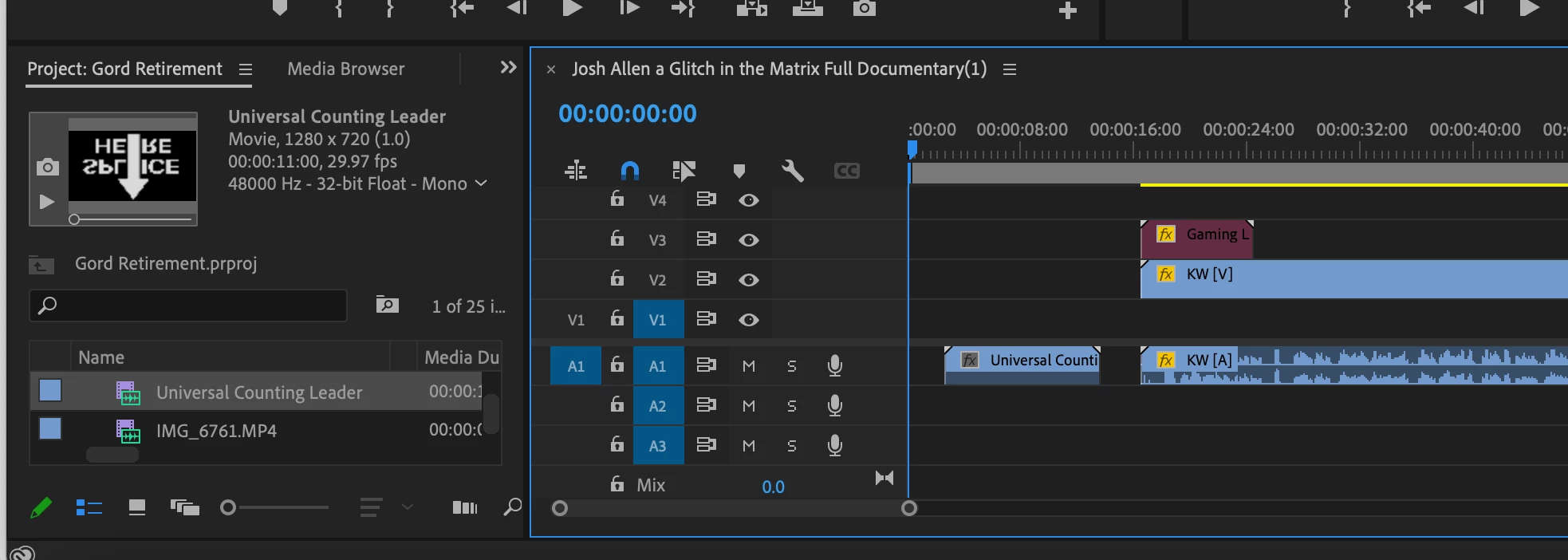Viewport: 1568px width, 560px height.
Task: Open sequence panel menu beside title
Action: [x=1009, y=69]
